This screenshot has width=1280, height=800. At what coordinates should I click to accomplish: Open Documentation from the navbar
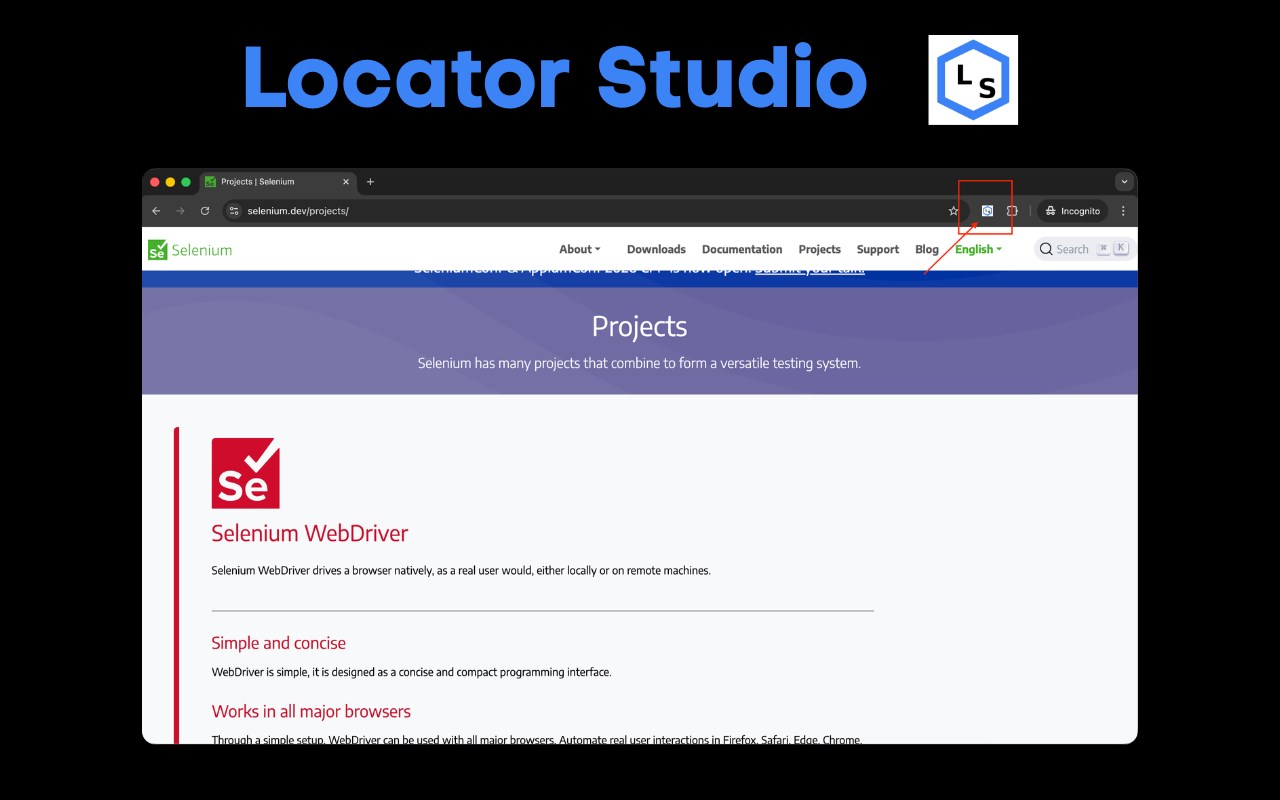742,249
